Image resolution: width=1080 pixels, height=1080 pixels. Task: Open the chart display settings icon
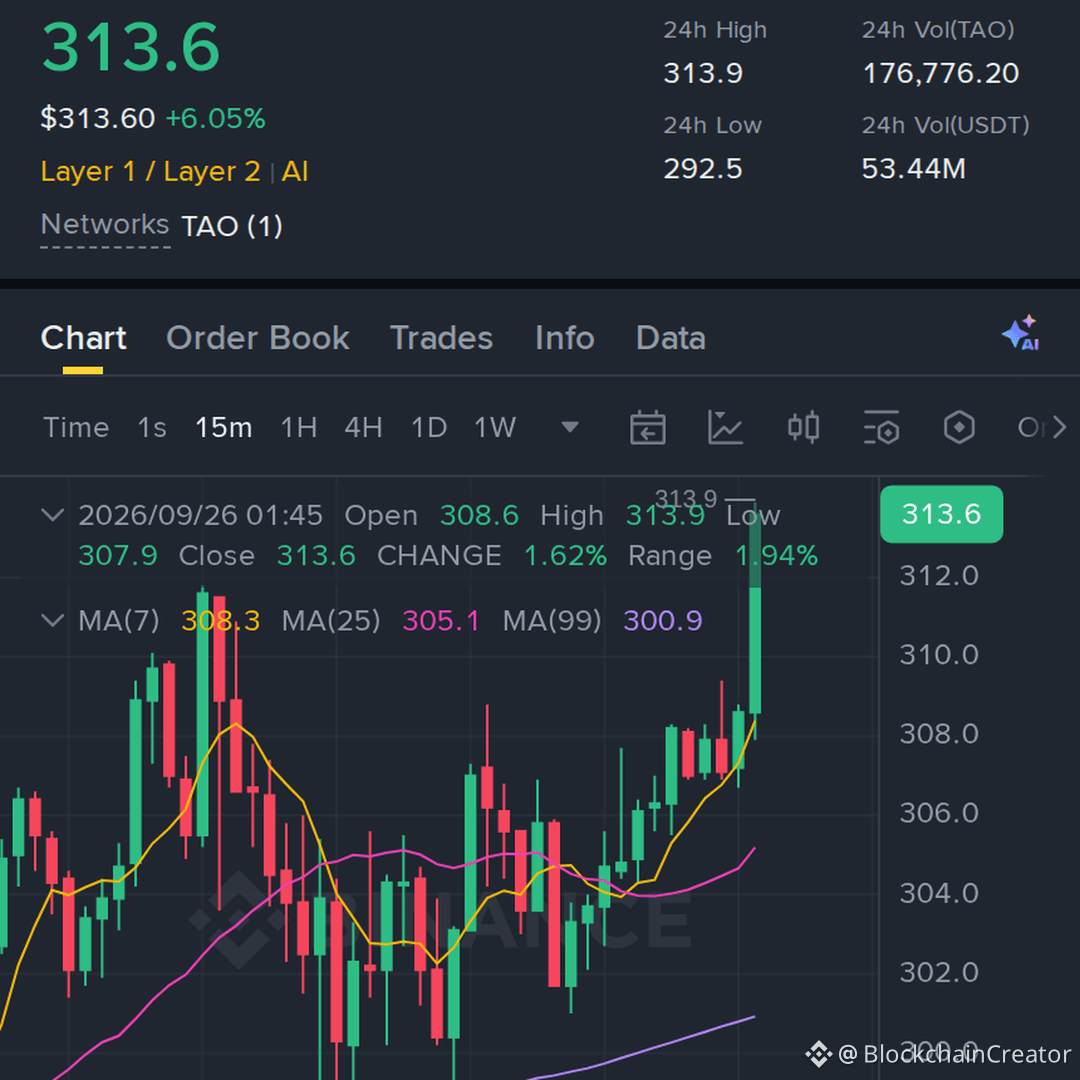click(881, 428)
